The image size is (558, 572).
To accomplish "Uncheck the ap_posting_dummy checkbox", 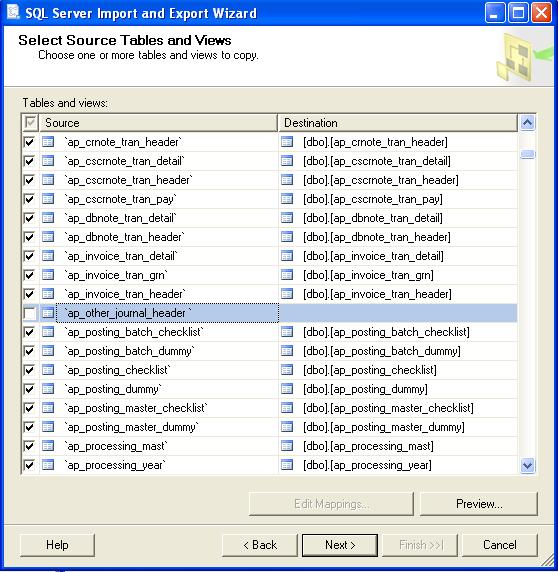I will tap(30, 389).
